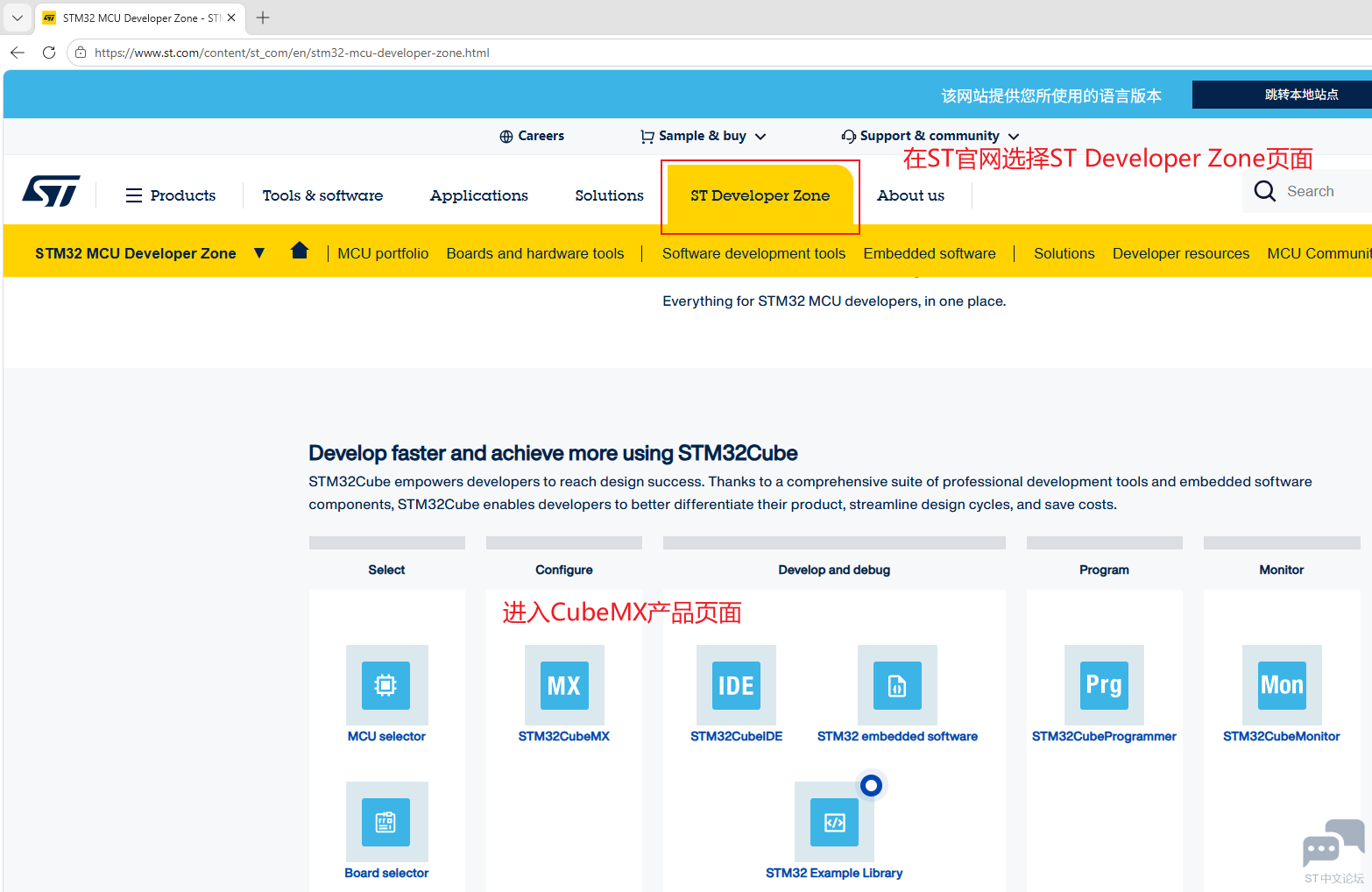Open the STM32CubeIDE icon
This screenshot has width=1372, height=892.
[x=736, y=685]
